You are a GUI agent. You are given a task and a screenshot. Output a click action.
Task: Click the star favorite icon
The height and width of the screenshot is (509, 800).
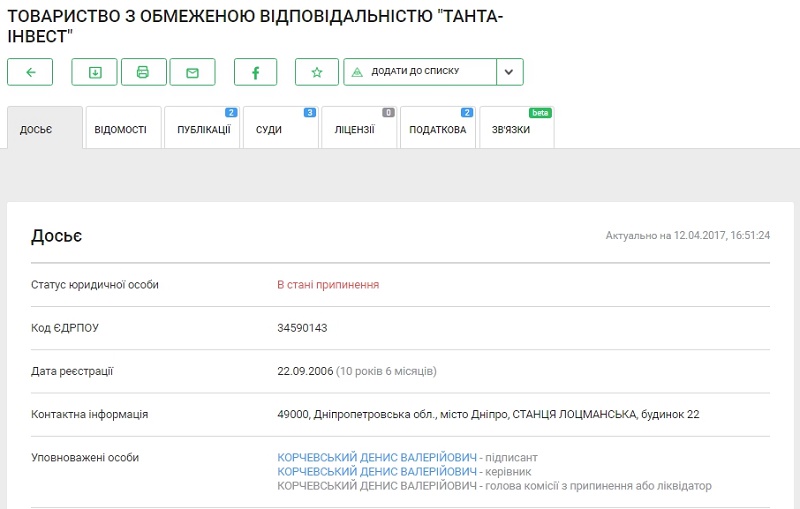pos(317,72)
